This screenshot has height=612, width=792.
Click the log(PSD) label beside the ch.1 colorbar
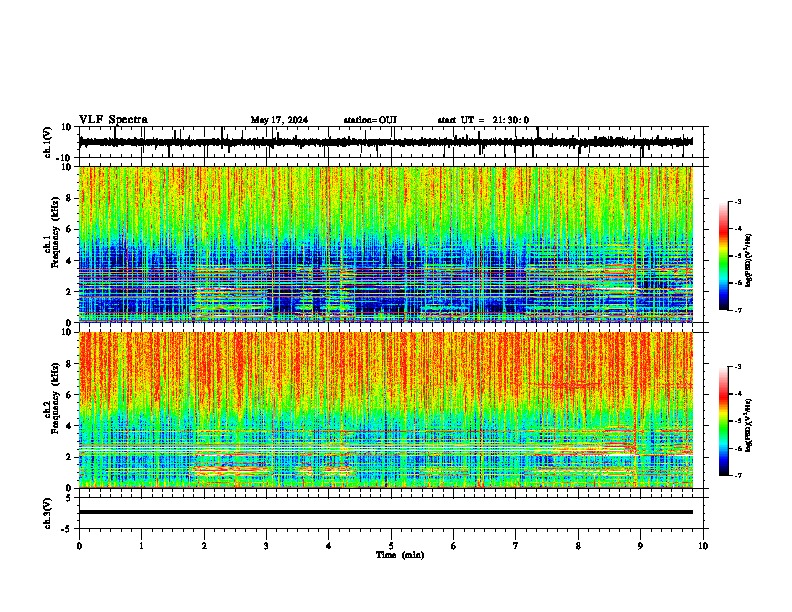coord(748,261)
